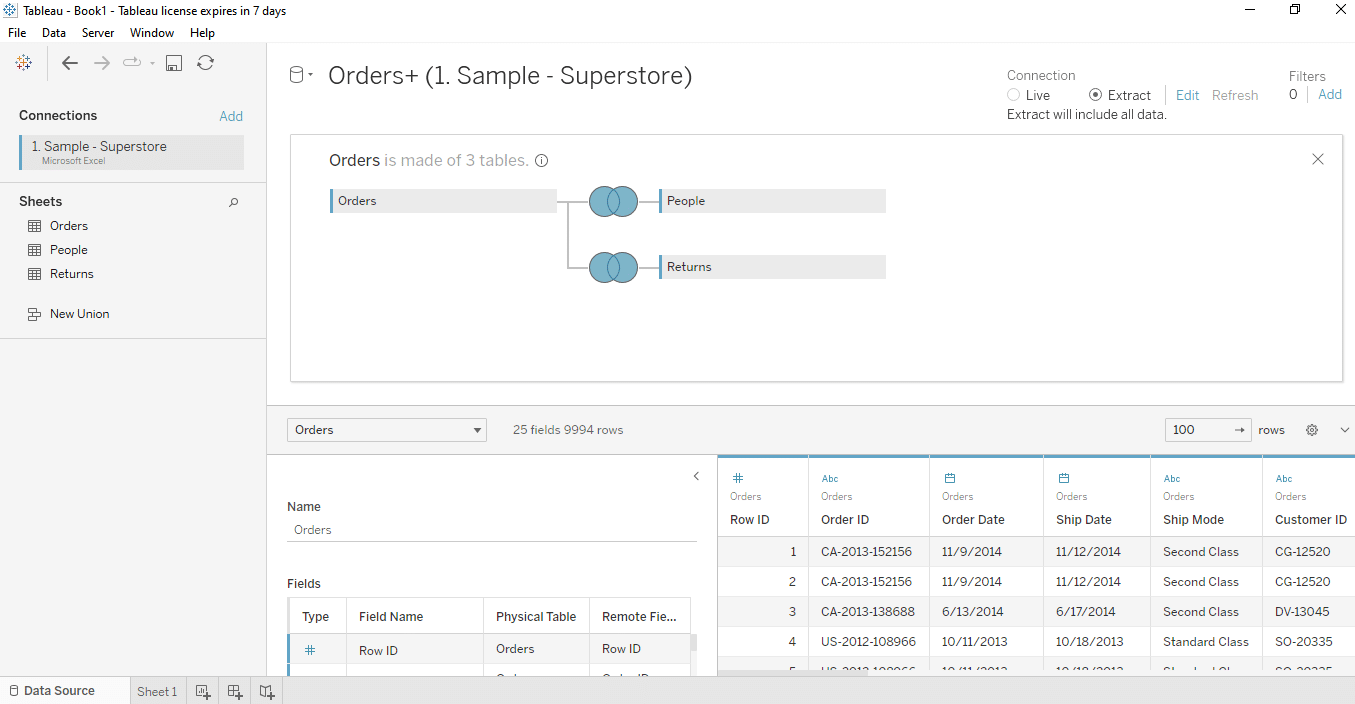Open the data grid view options chevron
The width and height of the screenshot is (1355, 704).
(x=1344, y=429)
